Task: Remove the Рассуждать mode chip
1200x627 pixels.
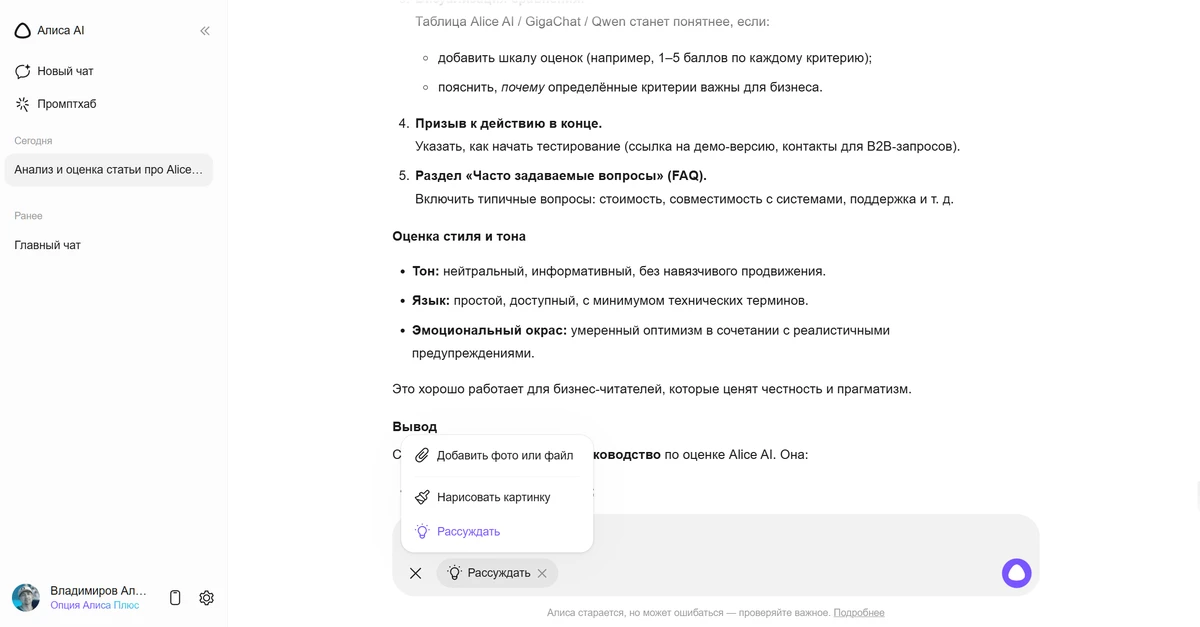Action: [542, 573]
